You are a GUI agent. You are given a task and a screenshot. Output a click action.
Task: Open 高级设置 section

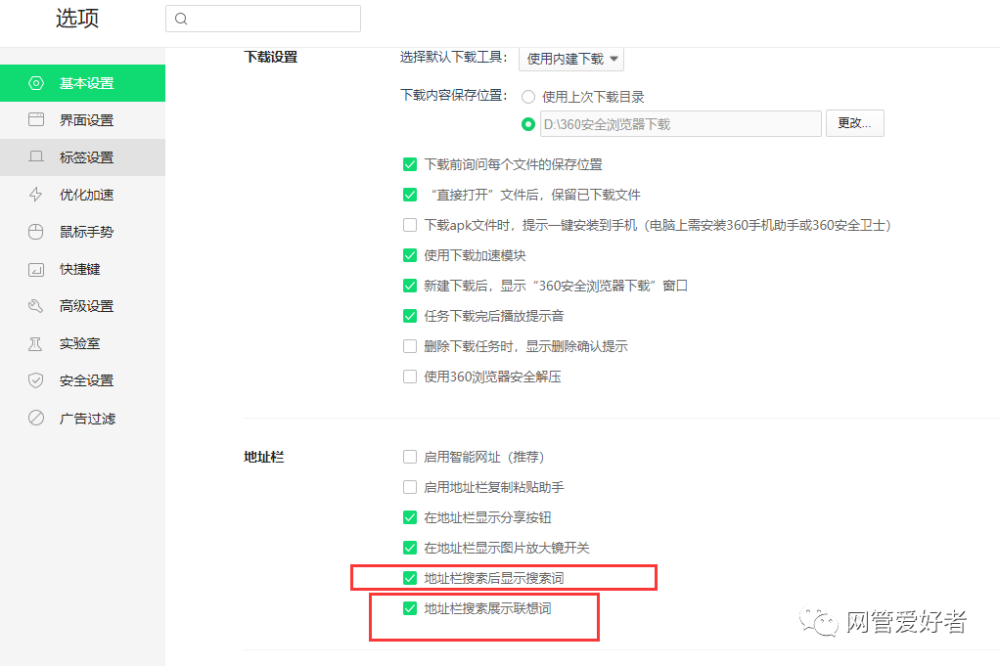point(82,306)
